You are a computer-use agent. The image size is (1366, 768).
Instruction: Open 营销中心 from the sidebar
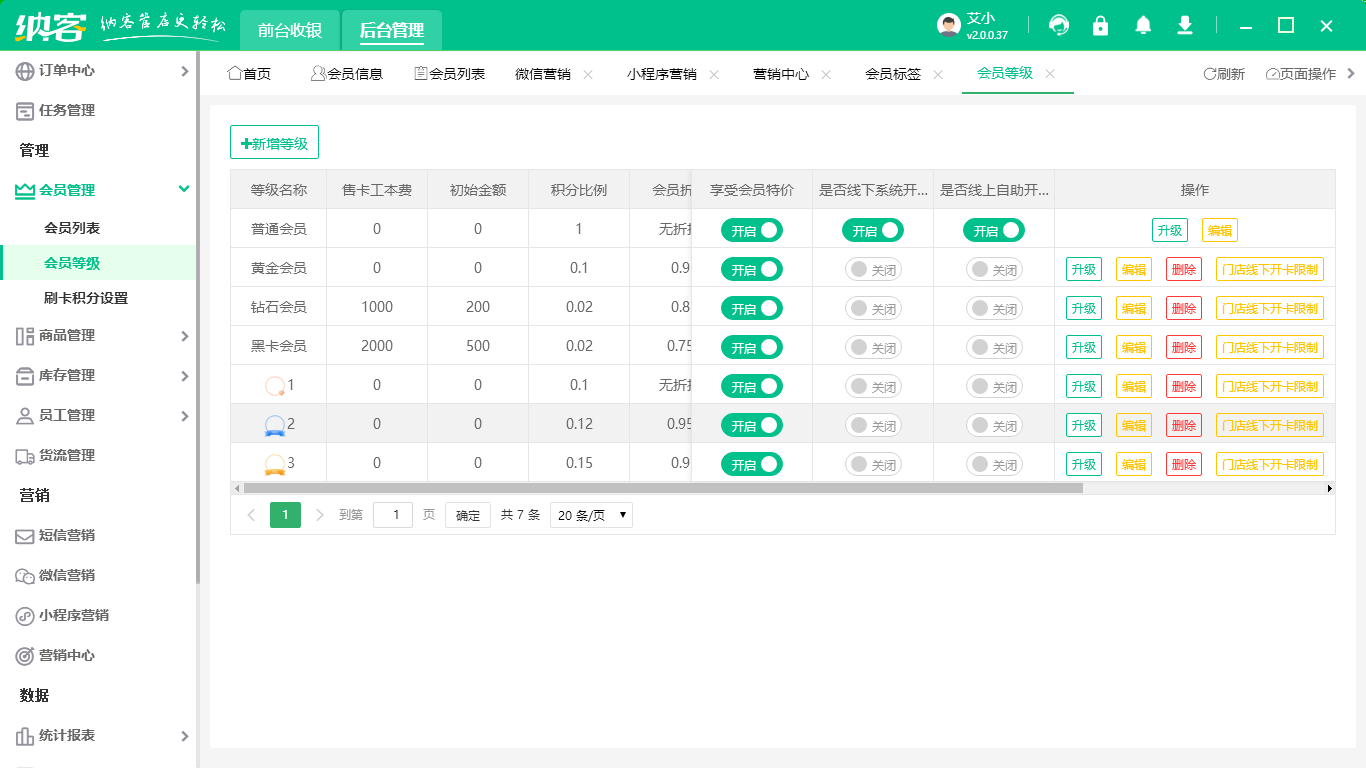pyautogui.click(x=66, y=655)
